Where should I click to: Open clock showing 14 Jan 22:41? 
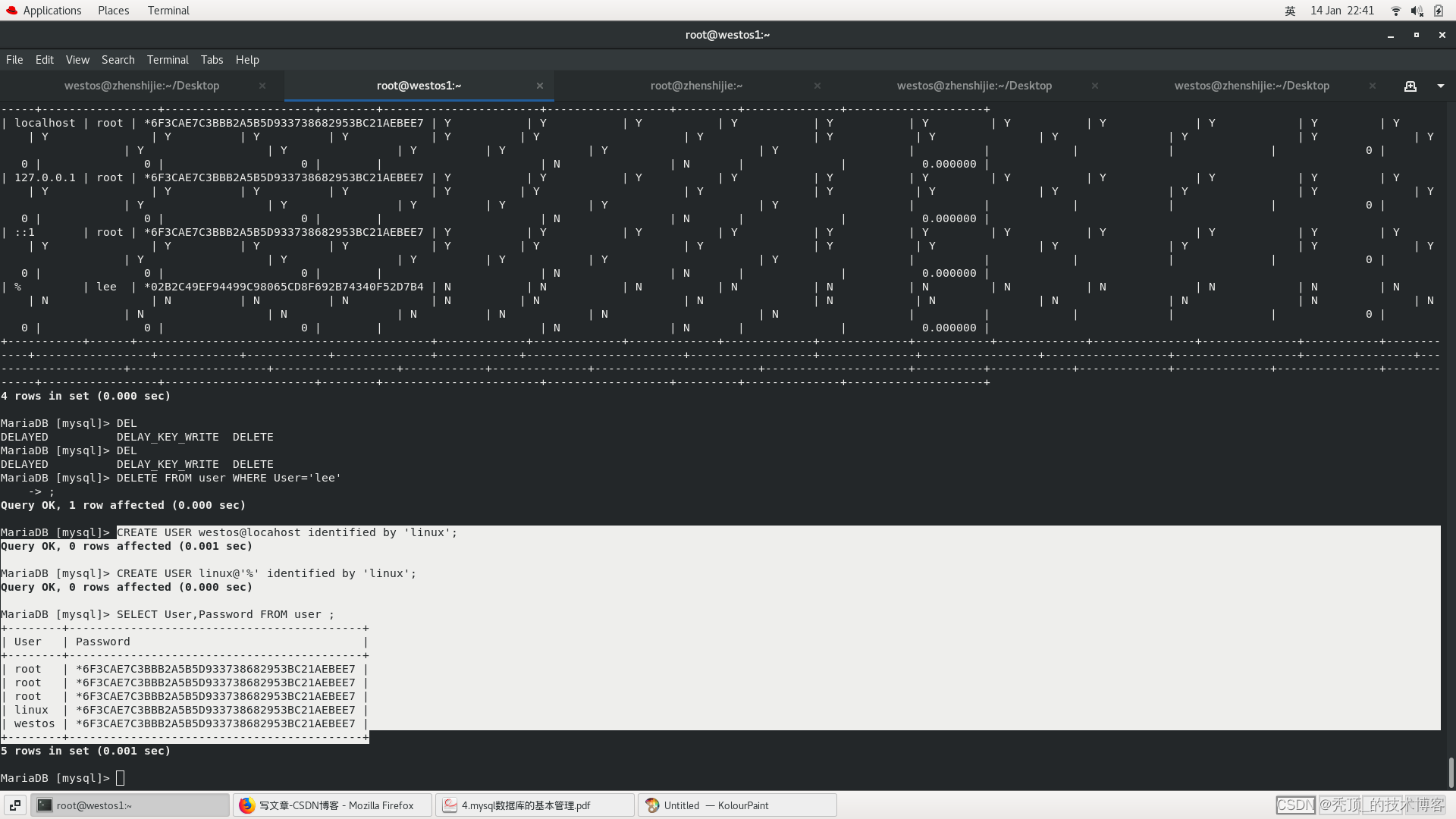tap(1341, 11)
